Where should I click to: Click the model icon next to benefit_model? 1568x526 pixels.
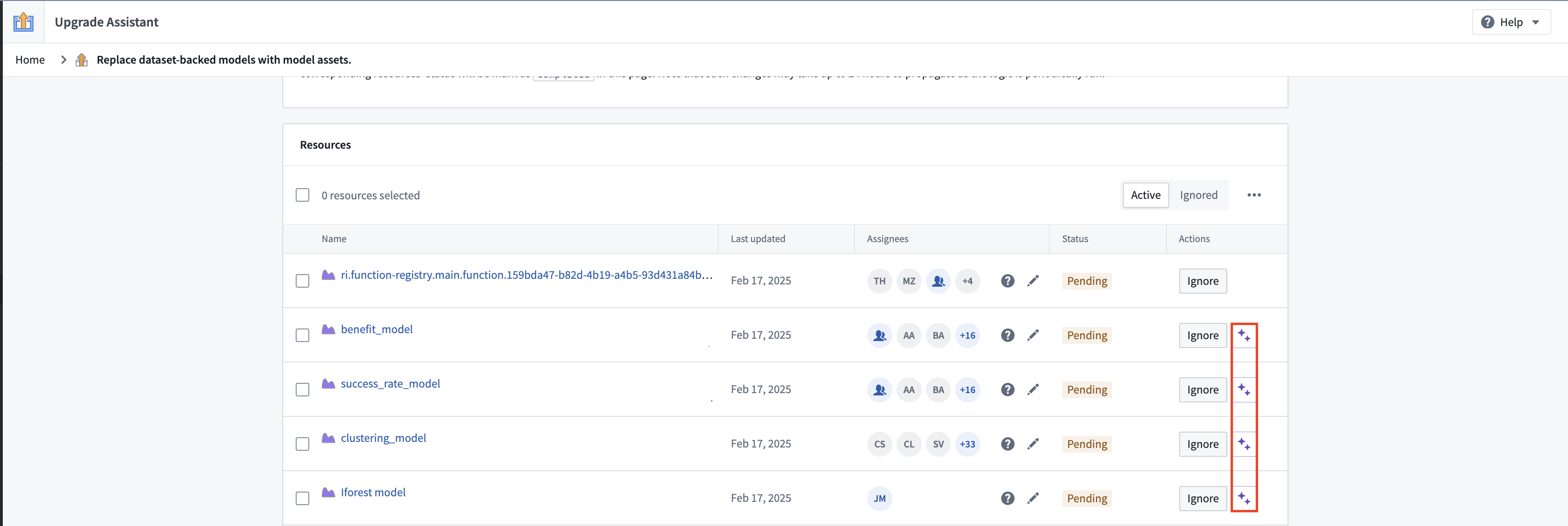pos(328,329)
